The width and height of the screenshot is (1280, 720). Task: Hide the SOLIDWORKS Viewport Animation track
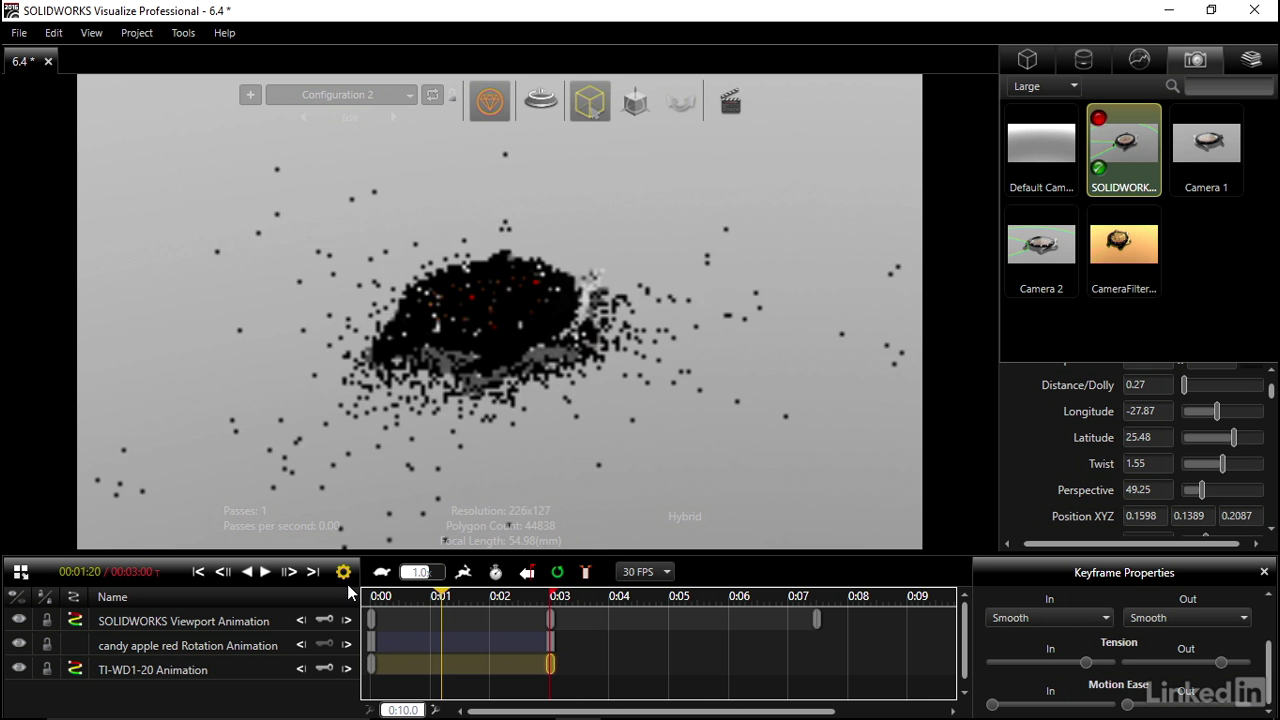pos(19,620)
